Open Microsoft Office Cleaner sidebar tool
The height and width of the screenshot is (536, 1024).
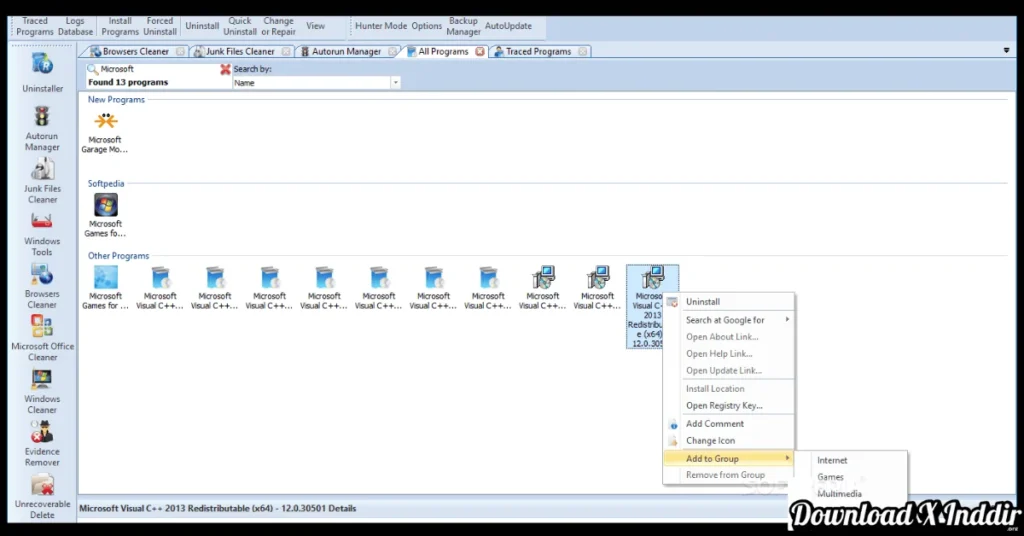pyautogui.click(x=42, y=338)
